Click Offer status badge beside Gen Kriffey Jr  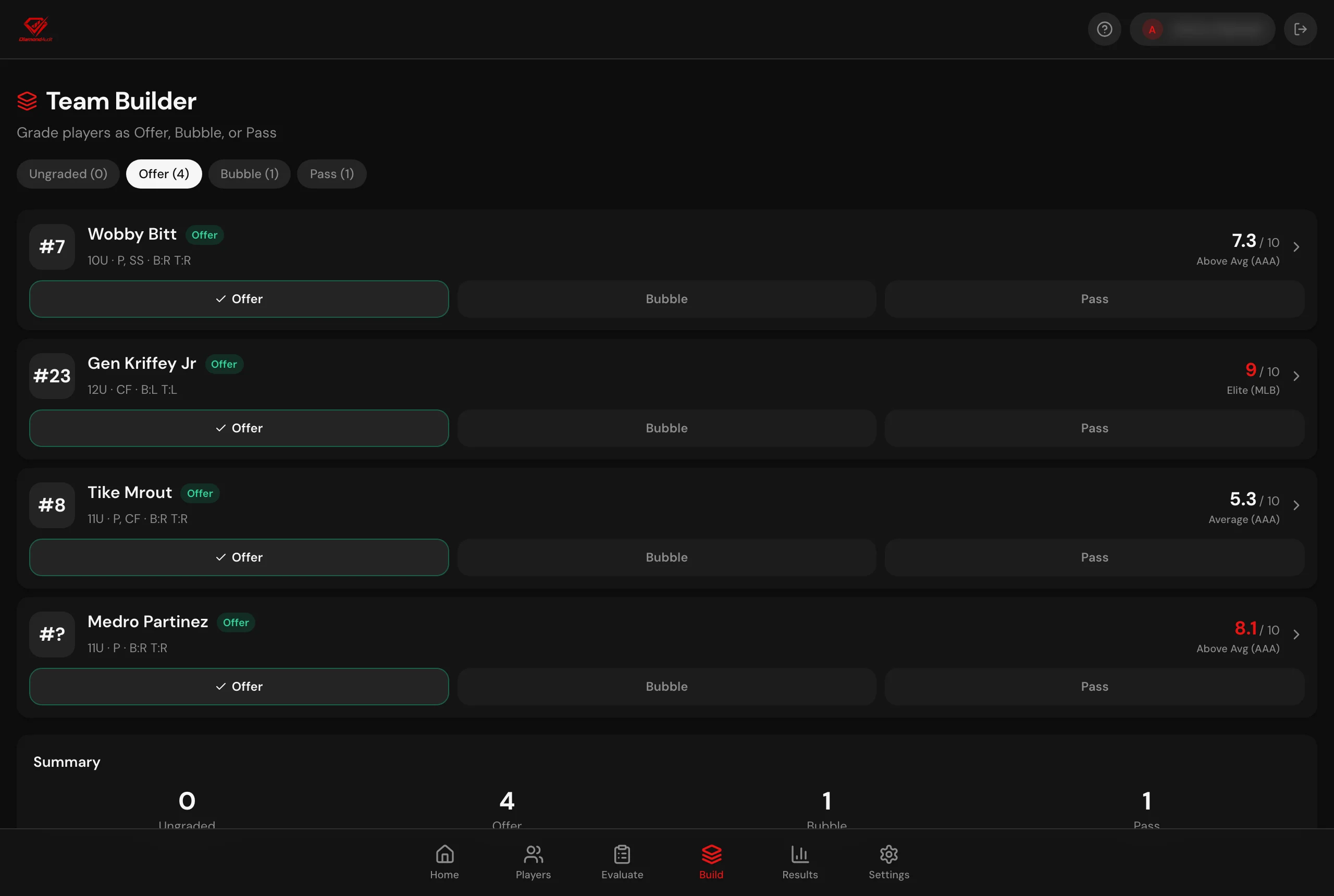[x=224, y=364]
